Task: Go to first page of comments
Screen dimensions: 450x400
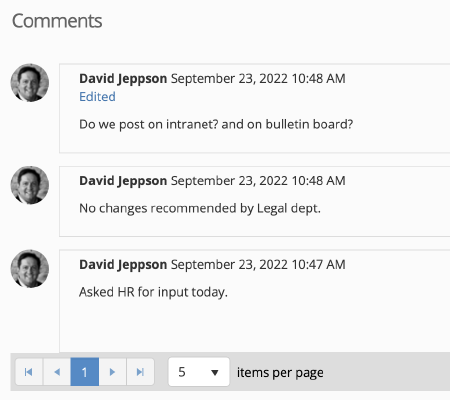Action: click(x=29, y=372)
